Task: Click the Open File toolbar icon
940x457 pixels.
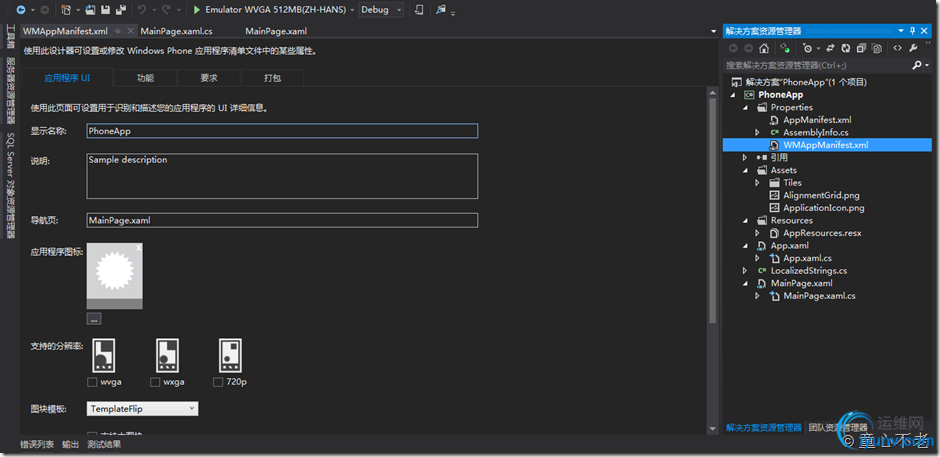Action: 90,10
